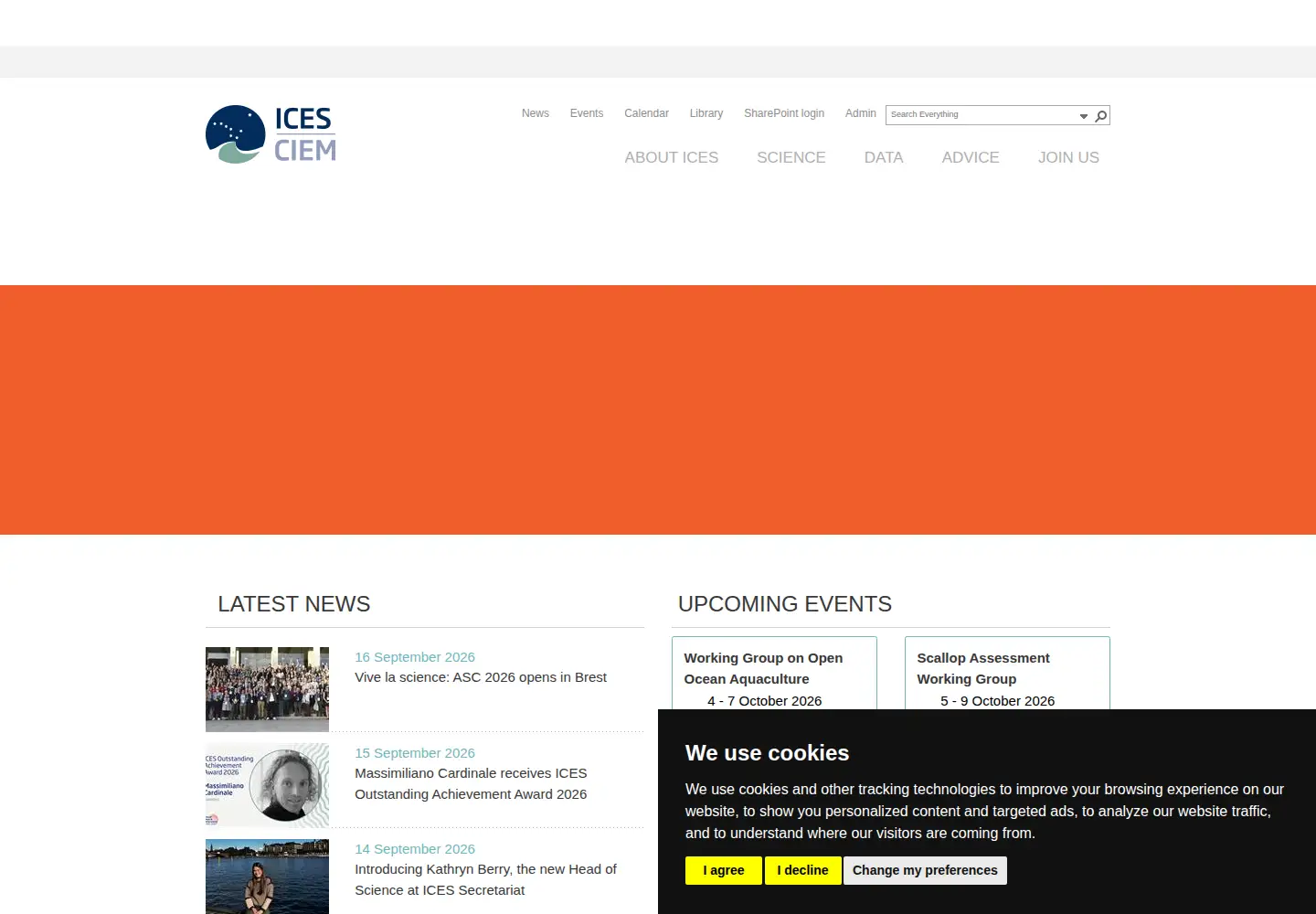Open the JOIN US menu
The width and height of the screenshot is (1316, 914).
[1068, 157]
